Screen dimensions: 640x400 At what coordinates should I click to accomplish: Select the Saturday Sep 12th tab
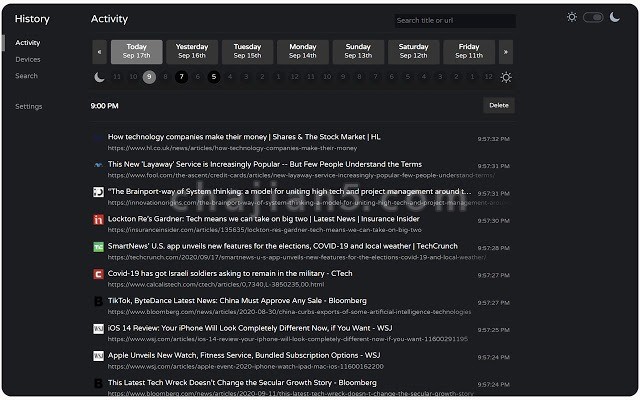click(413, 52)
